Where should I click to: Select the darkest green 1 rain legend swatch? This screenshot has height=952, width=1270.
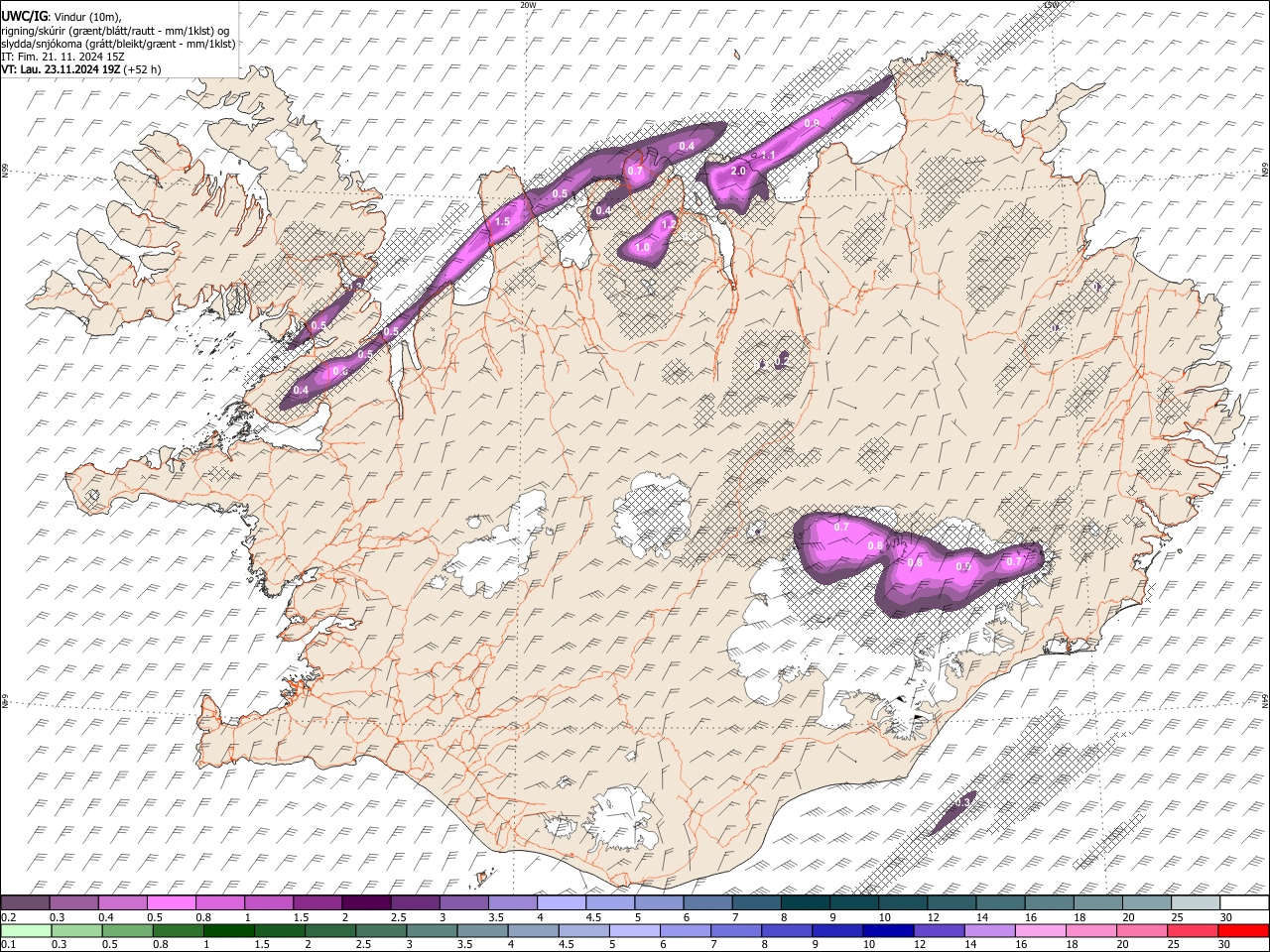pyautogui.click(x=229, y=930)
